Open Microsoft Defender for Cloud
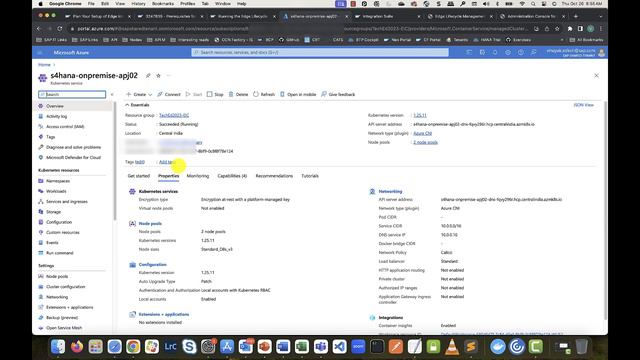The height and width of the screenshot is (360, 640). coord(73,157)
